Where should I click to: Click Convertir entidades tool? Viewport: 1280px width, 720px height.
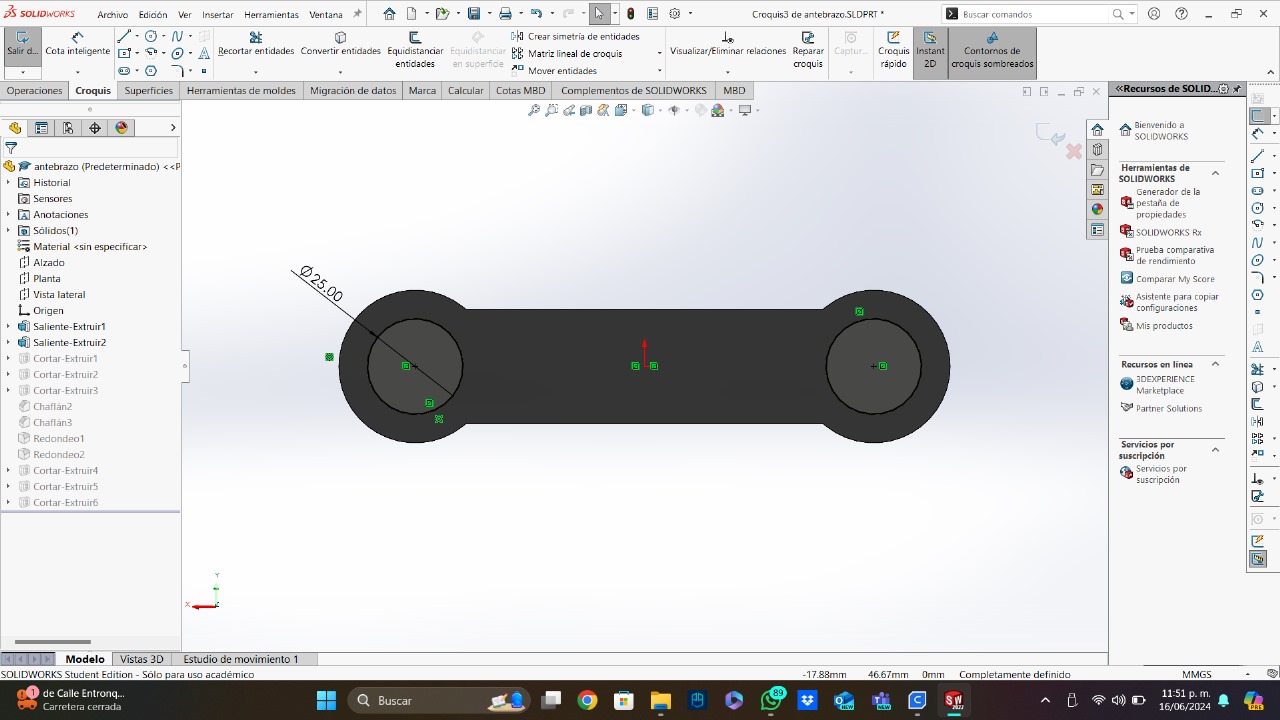tap(340, 44)
